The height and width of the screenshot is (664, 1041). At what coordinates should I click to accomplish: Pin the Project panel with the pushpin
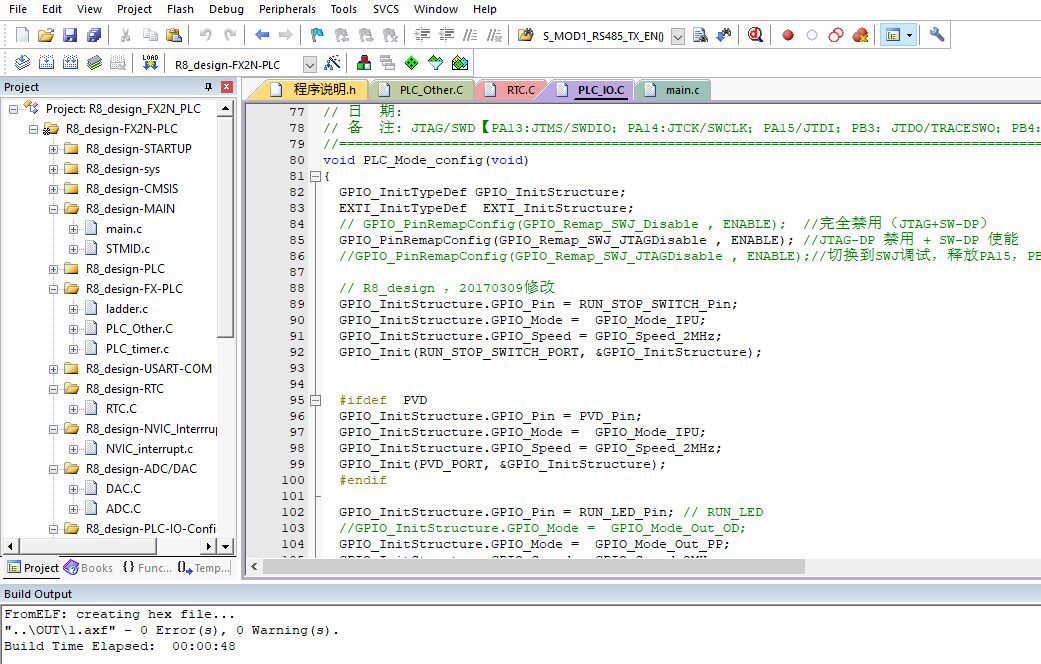209,87
